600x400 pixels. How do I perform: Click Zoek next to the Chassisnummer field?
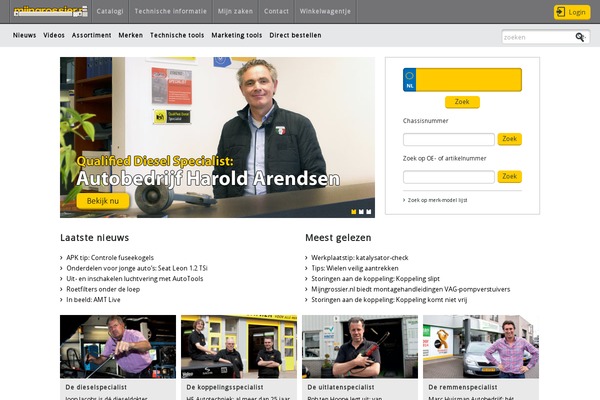coord(509,139)
